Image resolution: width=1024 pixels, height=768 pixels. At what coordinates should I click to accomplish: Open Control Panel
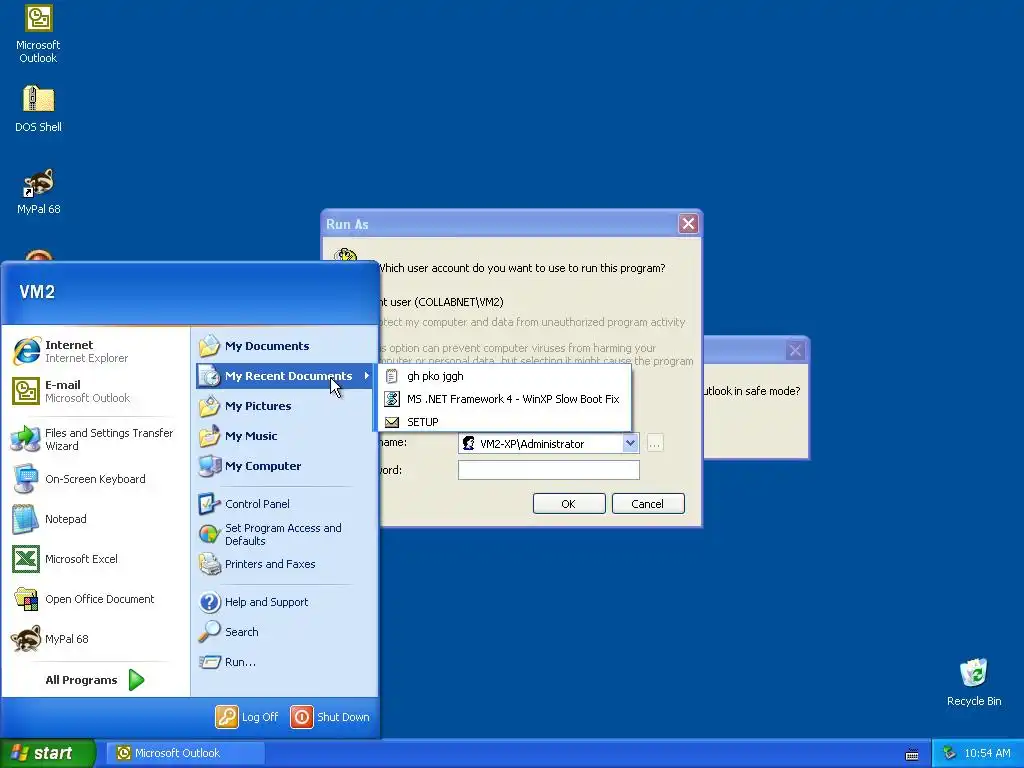pos(285,504)
